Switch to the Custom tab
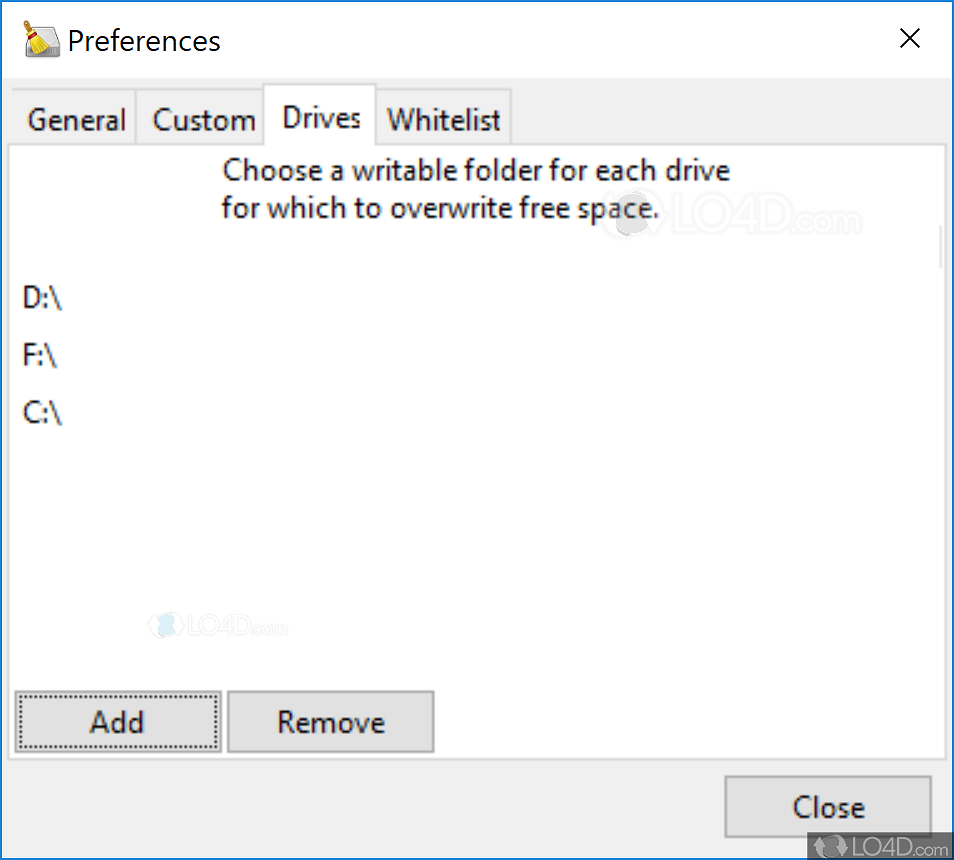Image resolution: width=954 pixels, height=860 pixels. pos(202,118)
